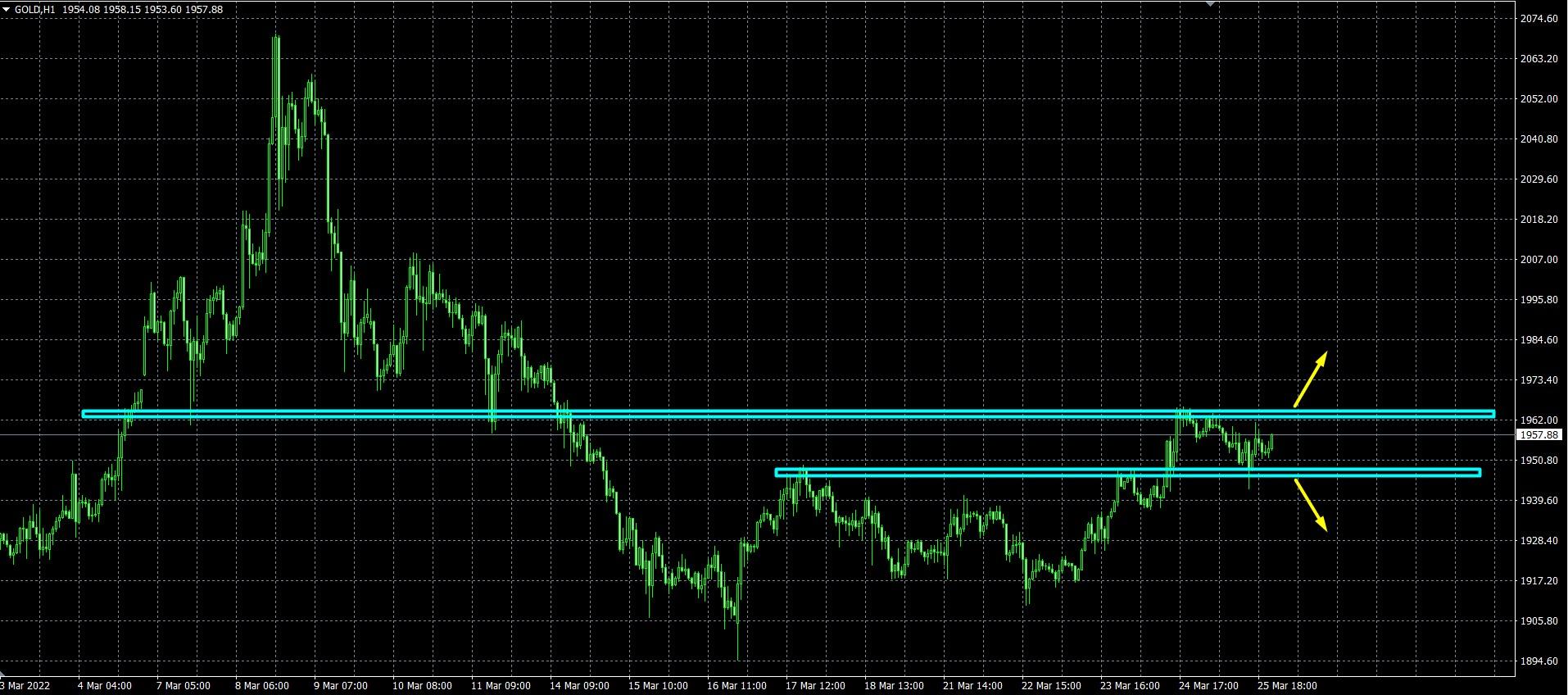This screenshot has height=695, width=1568.
Task: Click the 24 Mar 17:00 time label
Action: (1208, 685)
